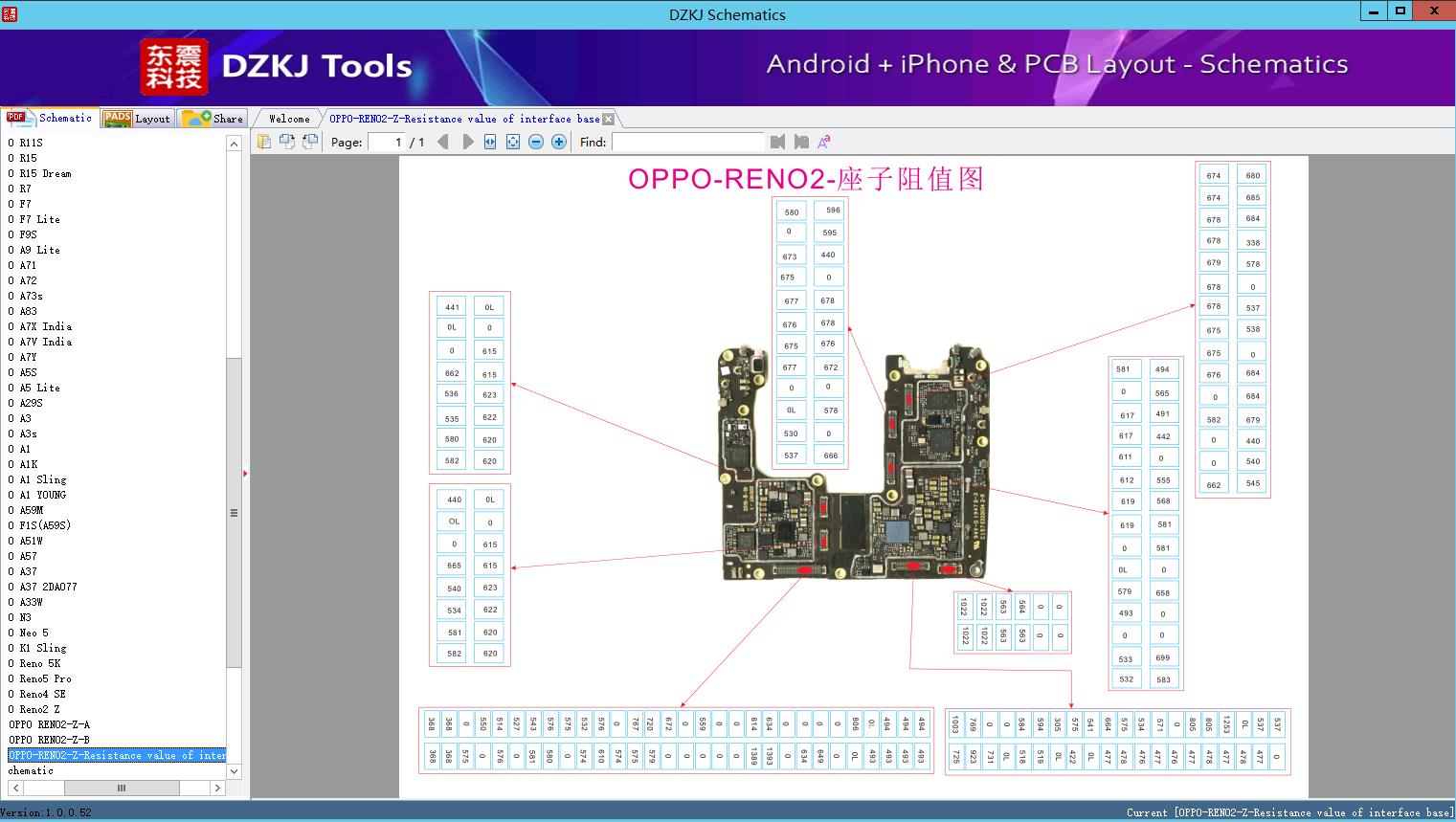The width and height of the screenshot is (1456, 822).
Task: Toggle match case search option icon
Action: (823, 142)
